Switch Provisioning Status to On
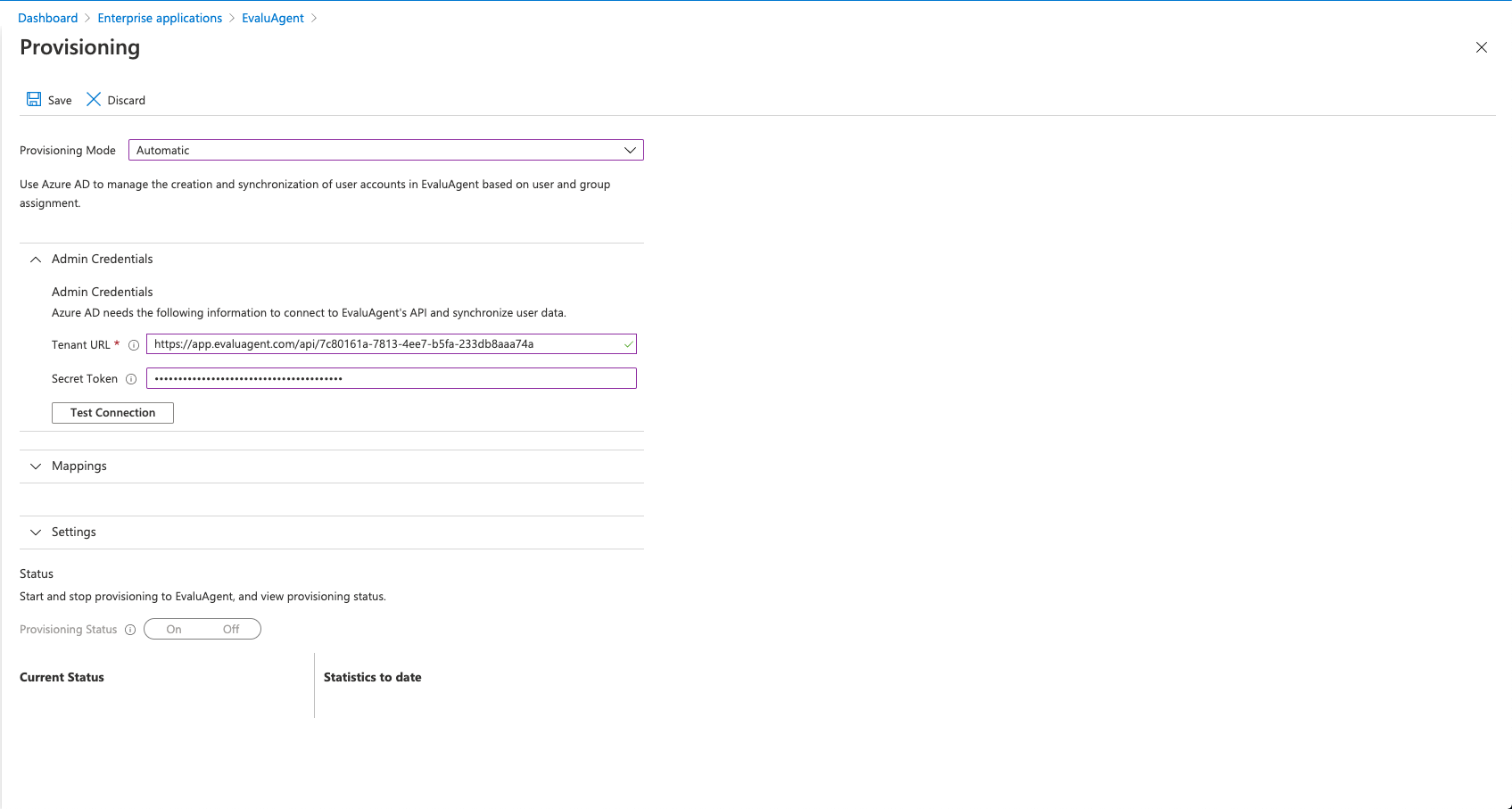Screen dimensions: 1512x809 tap(174, 630)
